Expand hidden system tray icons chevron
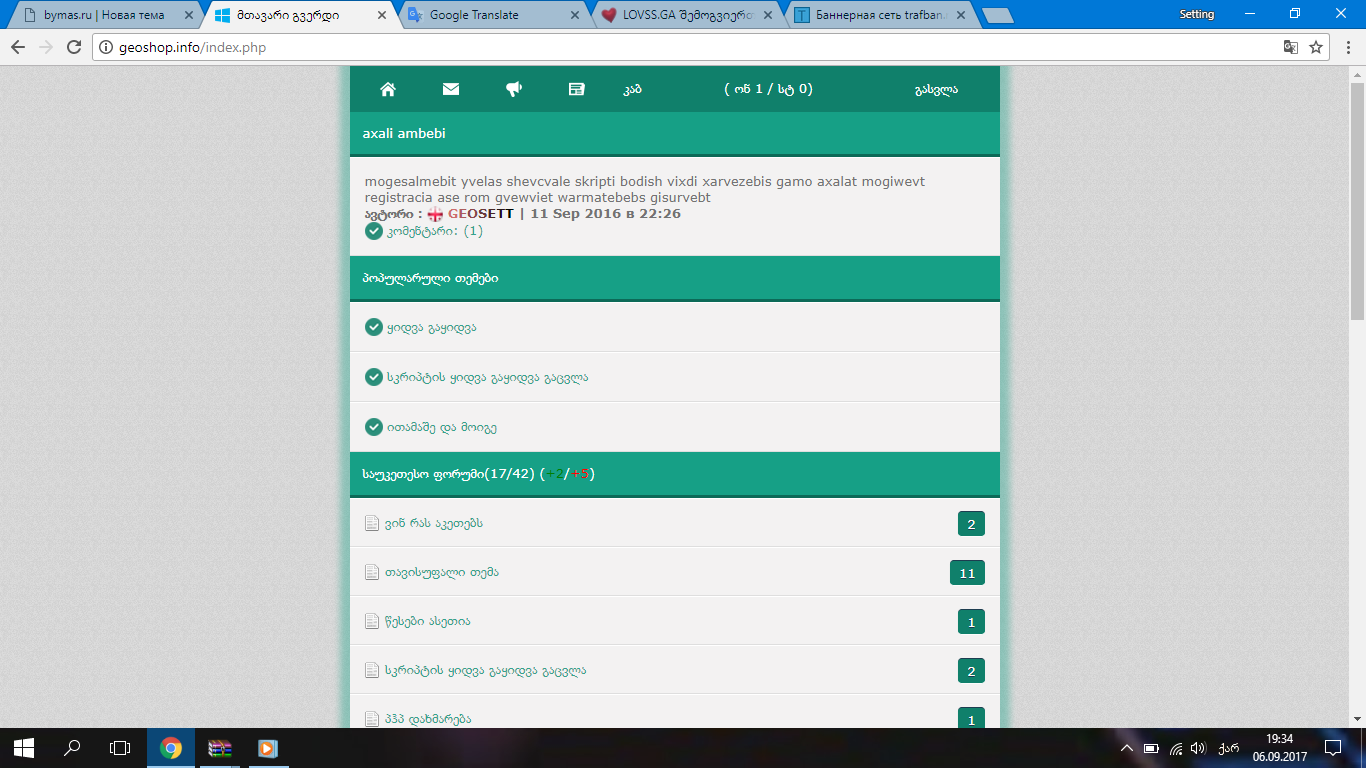1366x768 pixels. point(1127,748)
